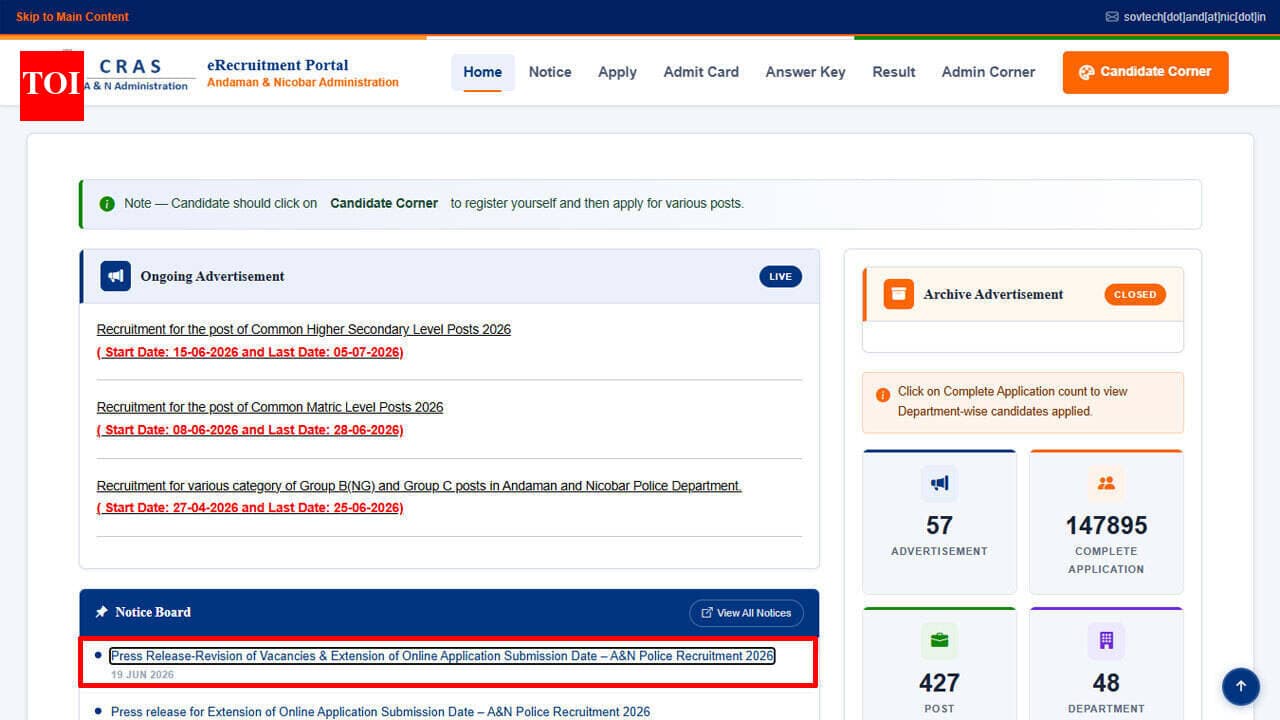1280x720 pixels.
Task: Click the building icon above 48 Department
Action: [x=1106, y=641]
